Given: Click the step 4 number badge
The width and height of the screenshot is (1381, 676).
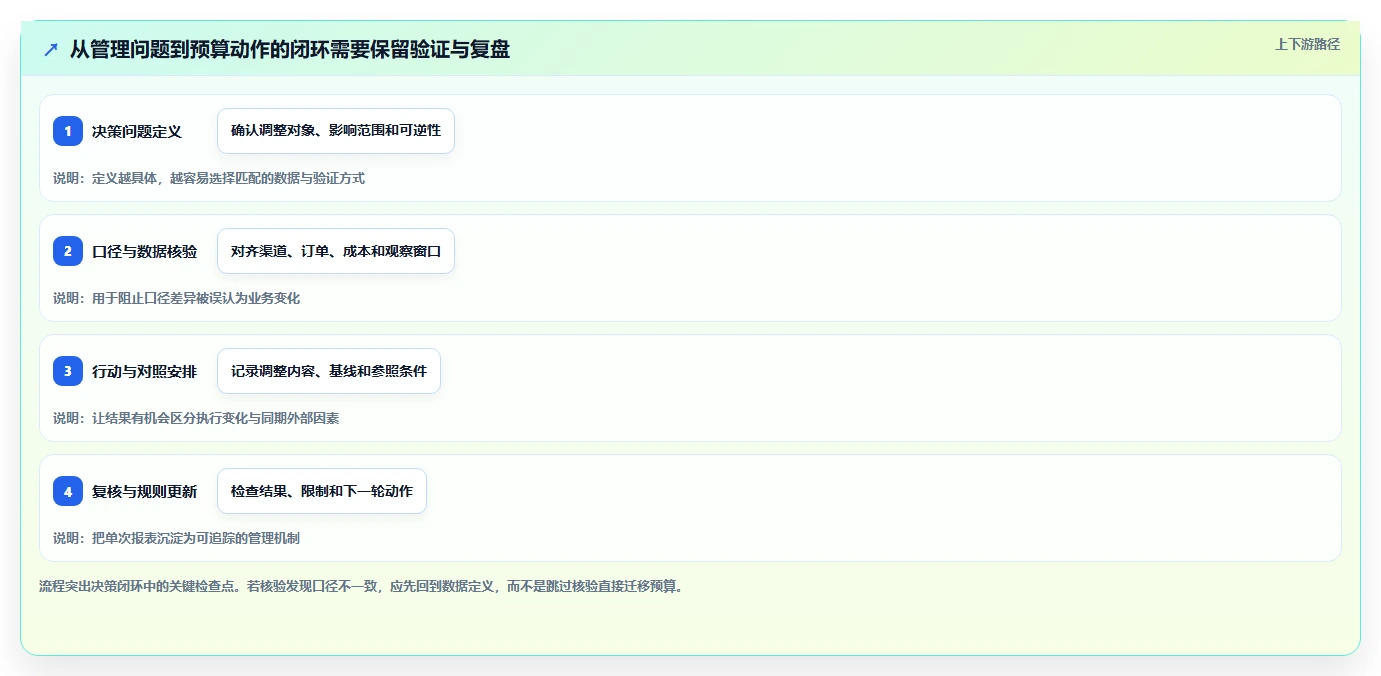Looking at the screenshot, I should [x=68, y=491].
